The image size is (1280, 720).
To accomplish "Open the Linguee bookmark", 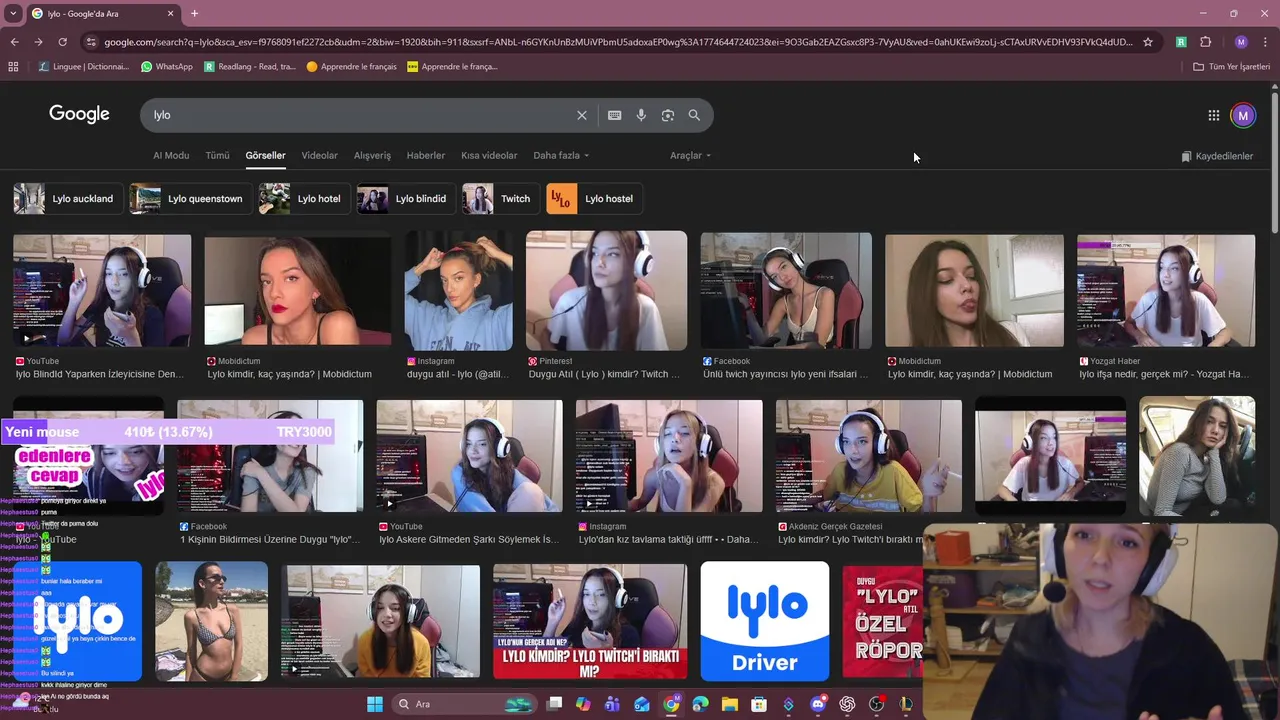I will click(84, 67).
